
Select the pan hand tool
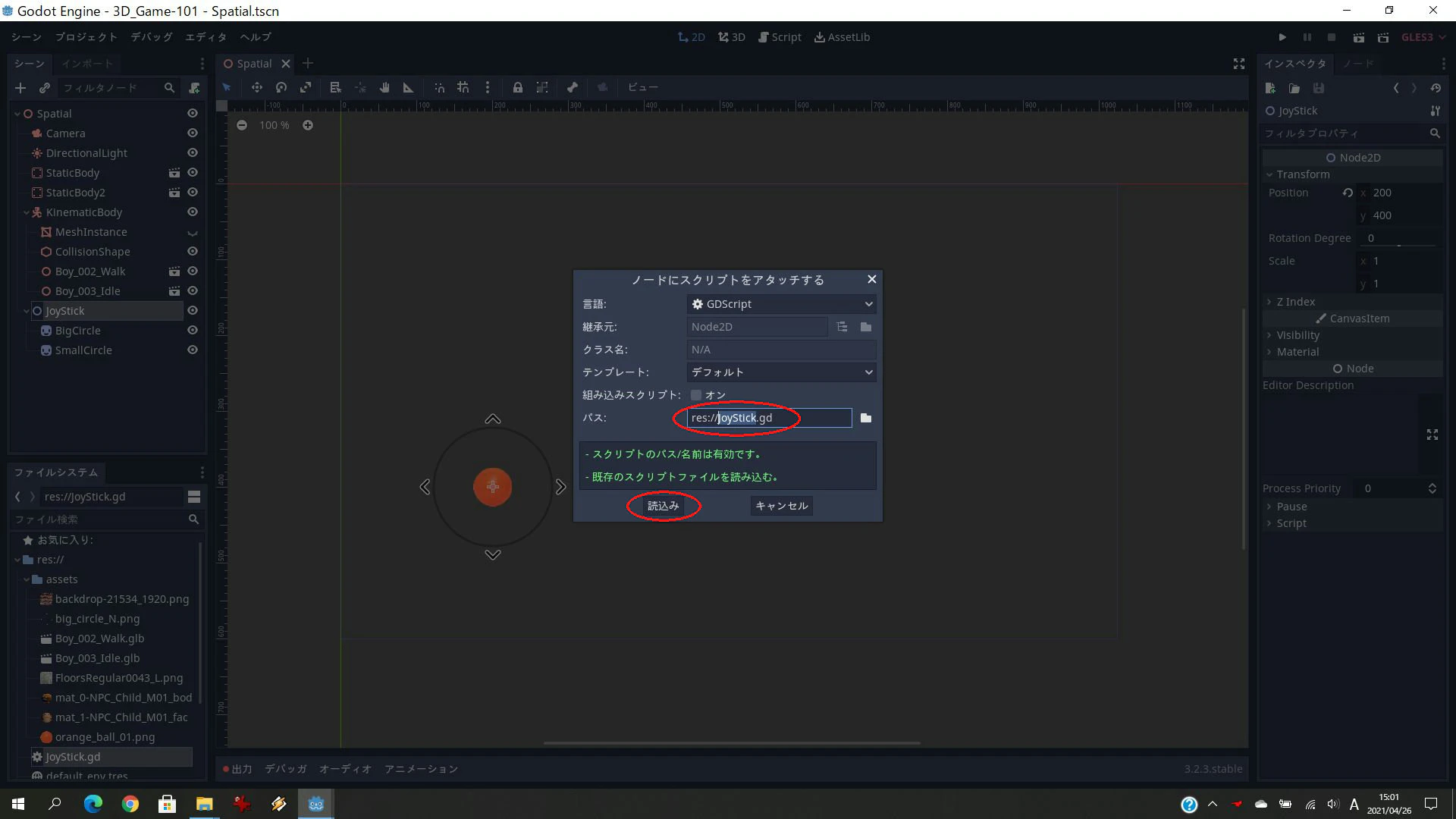pyautogui.click(x=384, y=87)
